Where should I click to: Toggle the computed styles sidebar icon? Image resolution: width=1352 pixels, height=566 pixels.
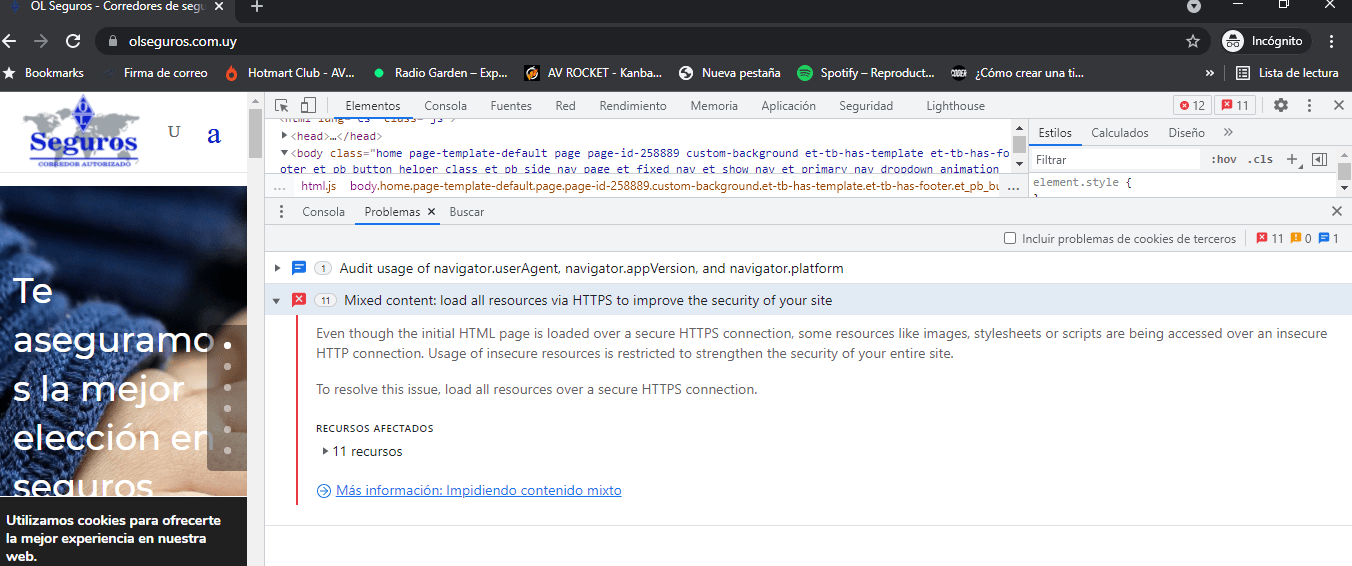pos(1319,159)
